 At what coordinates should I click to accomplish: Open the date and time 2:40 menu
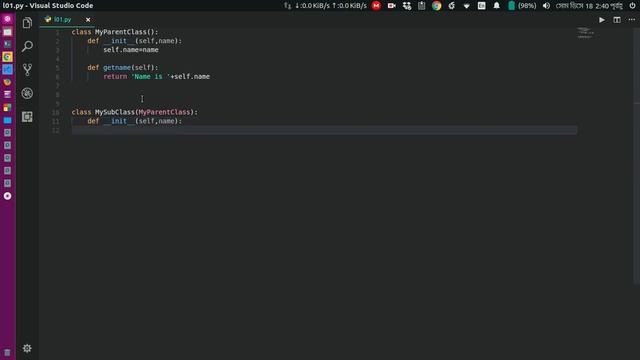pos(589,6)
